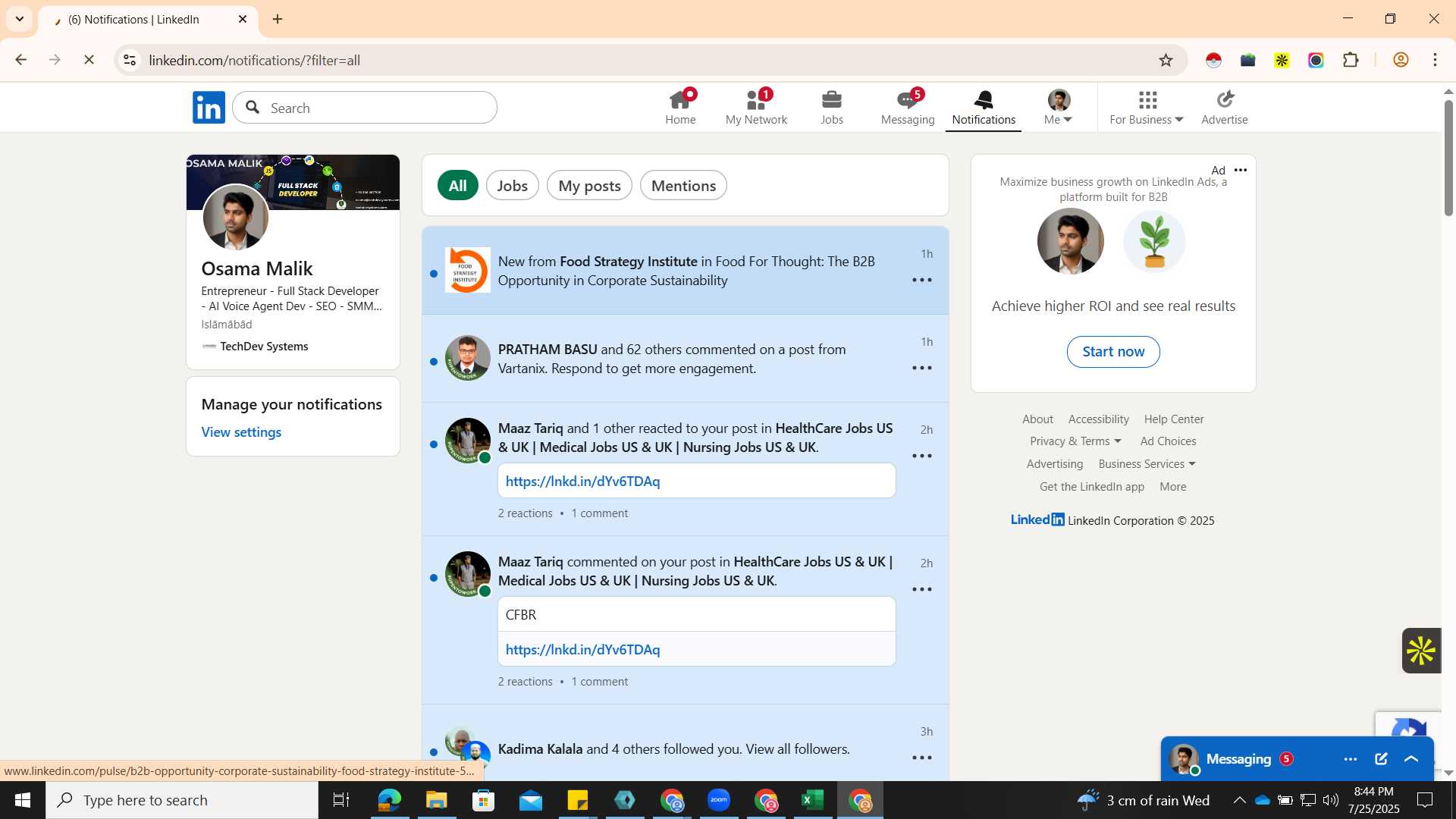Go back to the previous page
Screen dimensions: 1456x819
(21, 60)
